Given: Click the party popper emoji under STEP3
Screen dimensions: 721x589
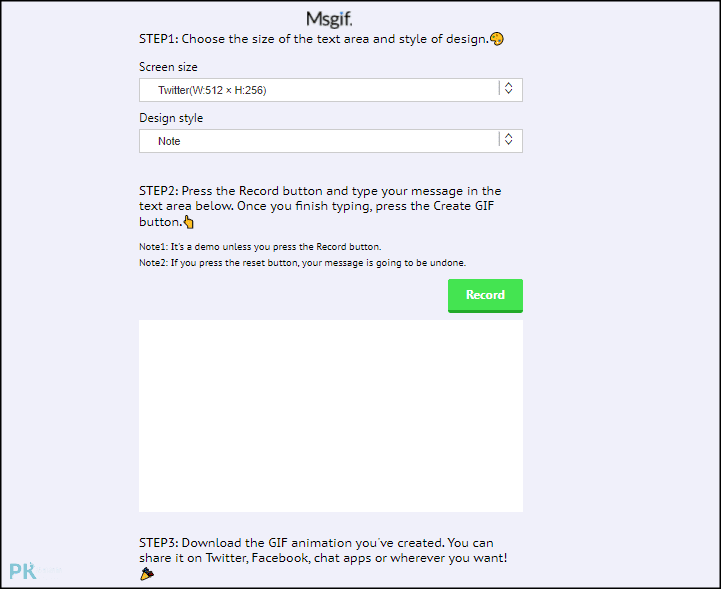Looking at the screenshot, I should coord(147,573).
